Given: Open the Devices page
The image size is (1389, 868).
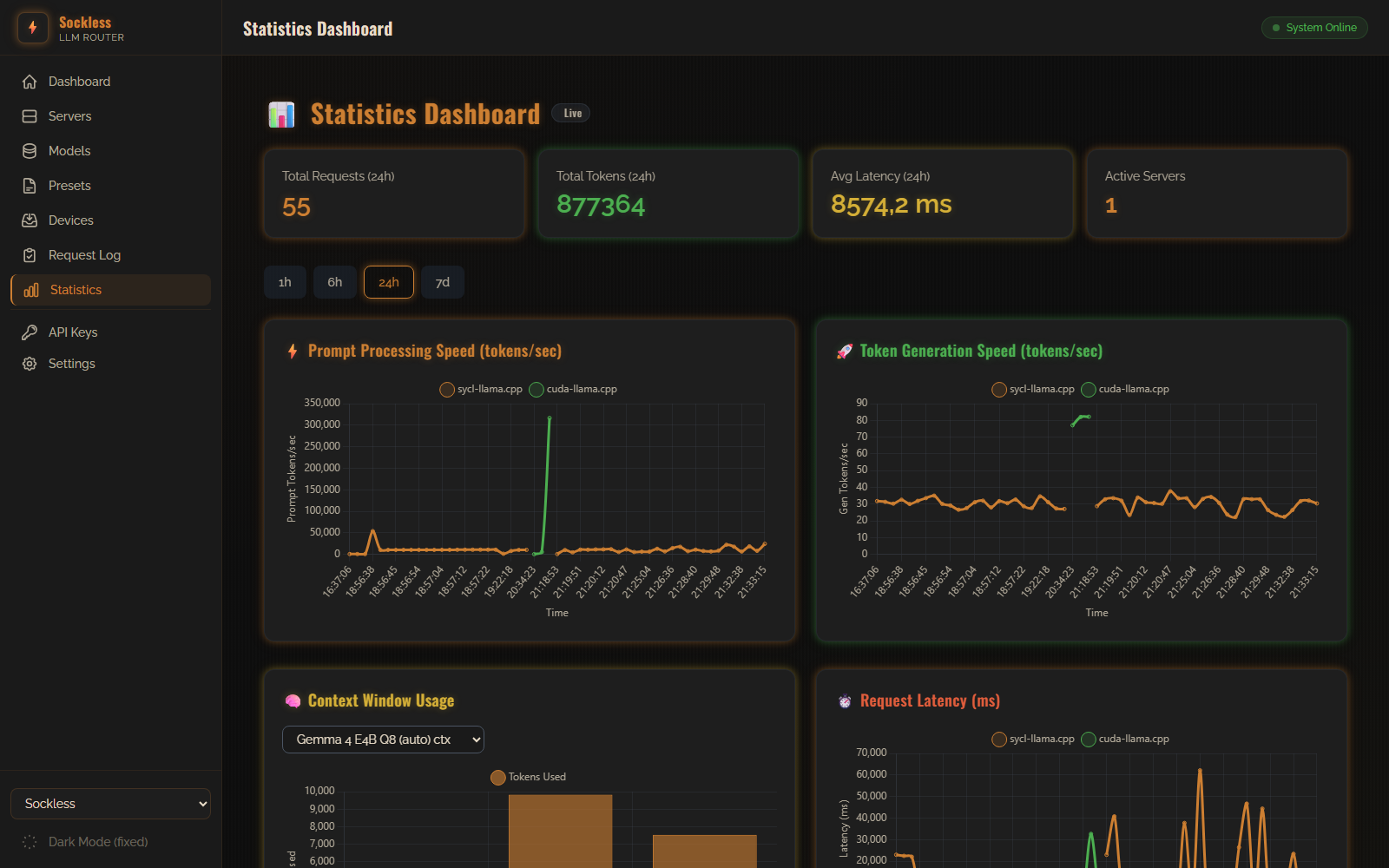Looking at the screenshot, I should point(110,220).
